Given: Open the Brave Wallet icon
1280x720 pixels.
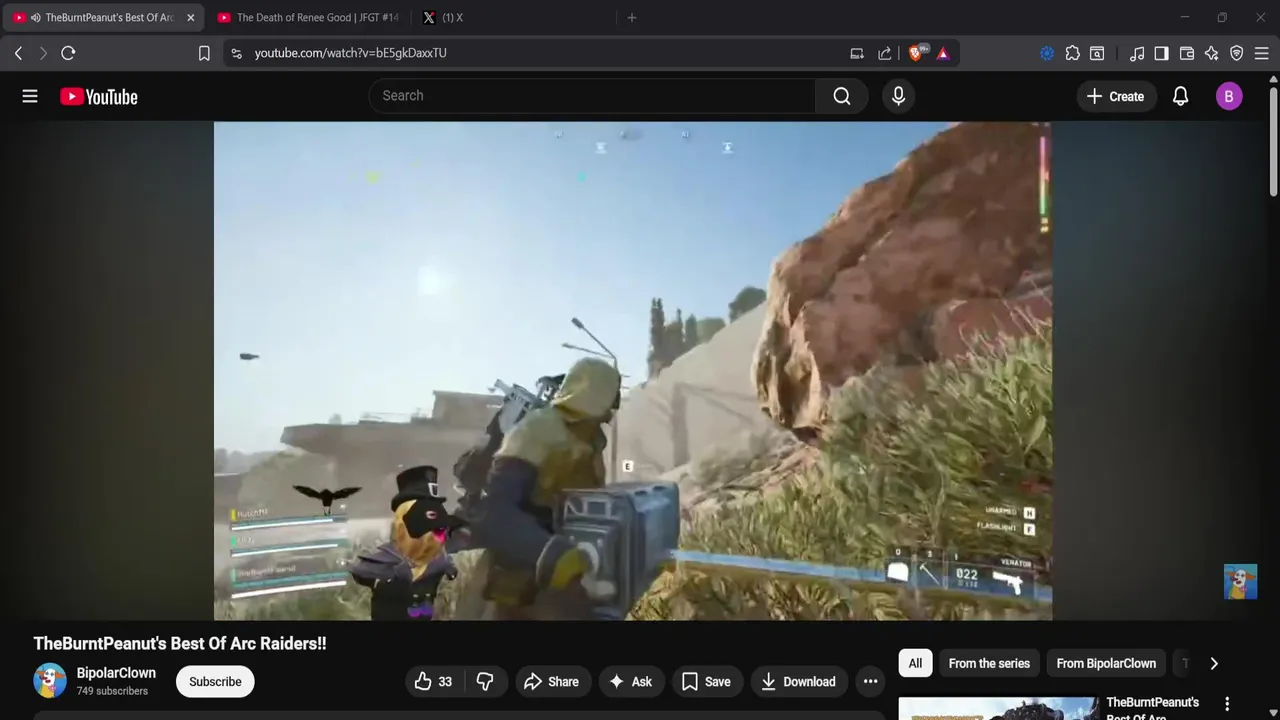Looking at the screenshot, I should (x=1187, y=53).
